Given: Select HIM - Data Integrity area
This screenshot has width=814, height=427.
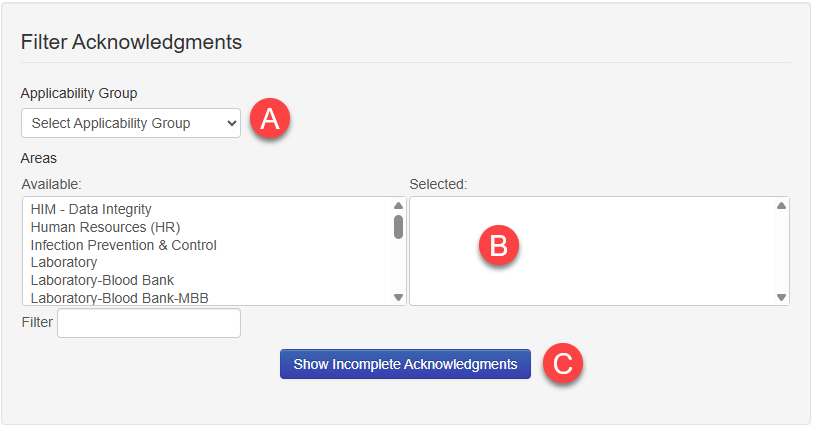Looking at the screenshot, I should (x=91, y=209).
